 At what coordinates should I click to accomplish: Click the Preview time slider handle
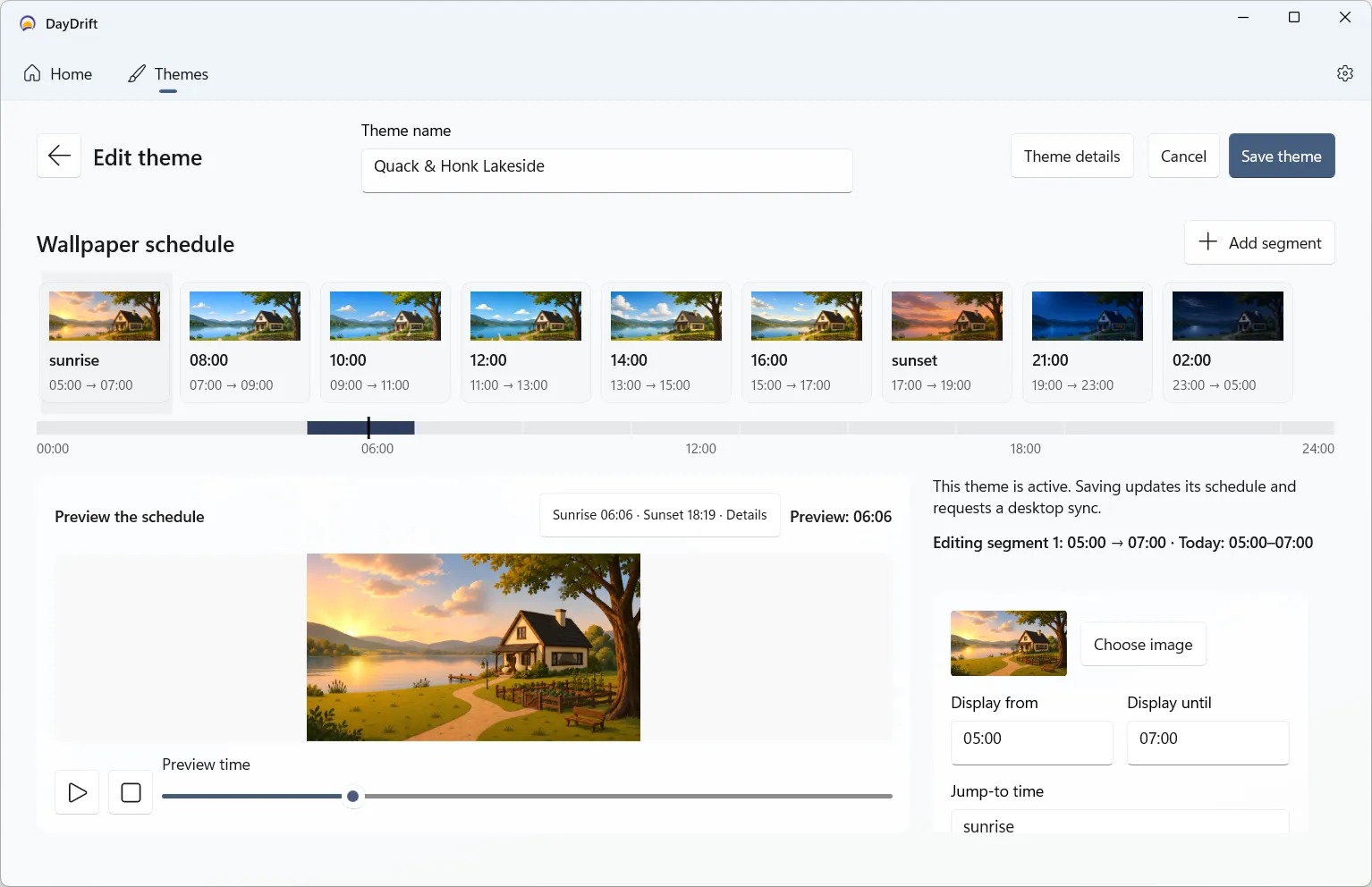[x=353, y=796]
